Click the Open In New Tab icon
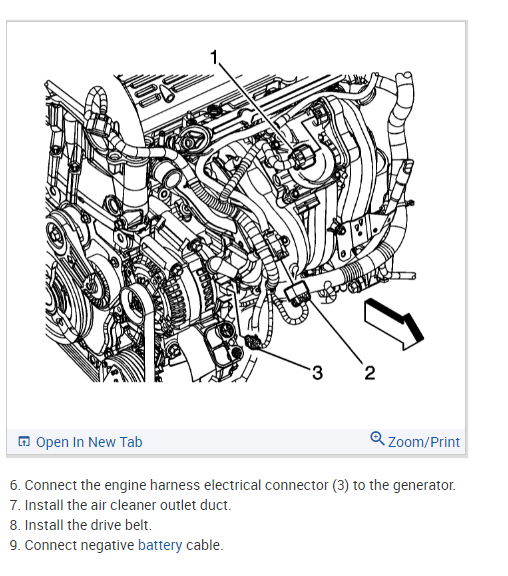The width and height of the screenshot is (508, 576). coord(24,441)
